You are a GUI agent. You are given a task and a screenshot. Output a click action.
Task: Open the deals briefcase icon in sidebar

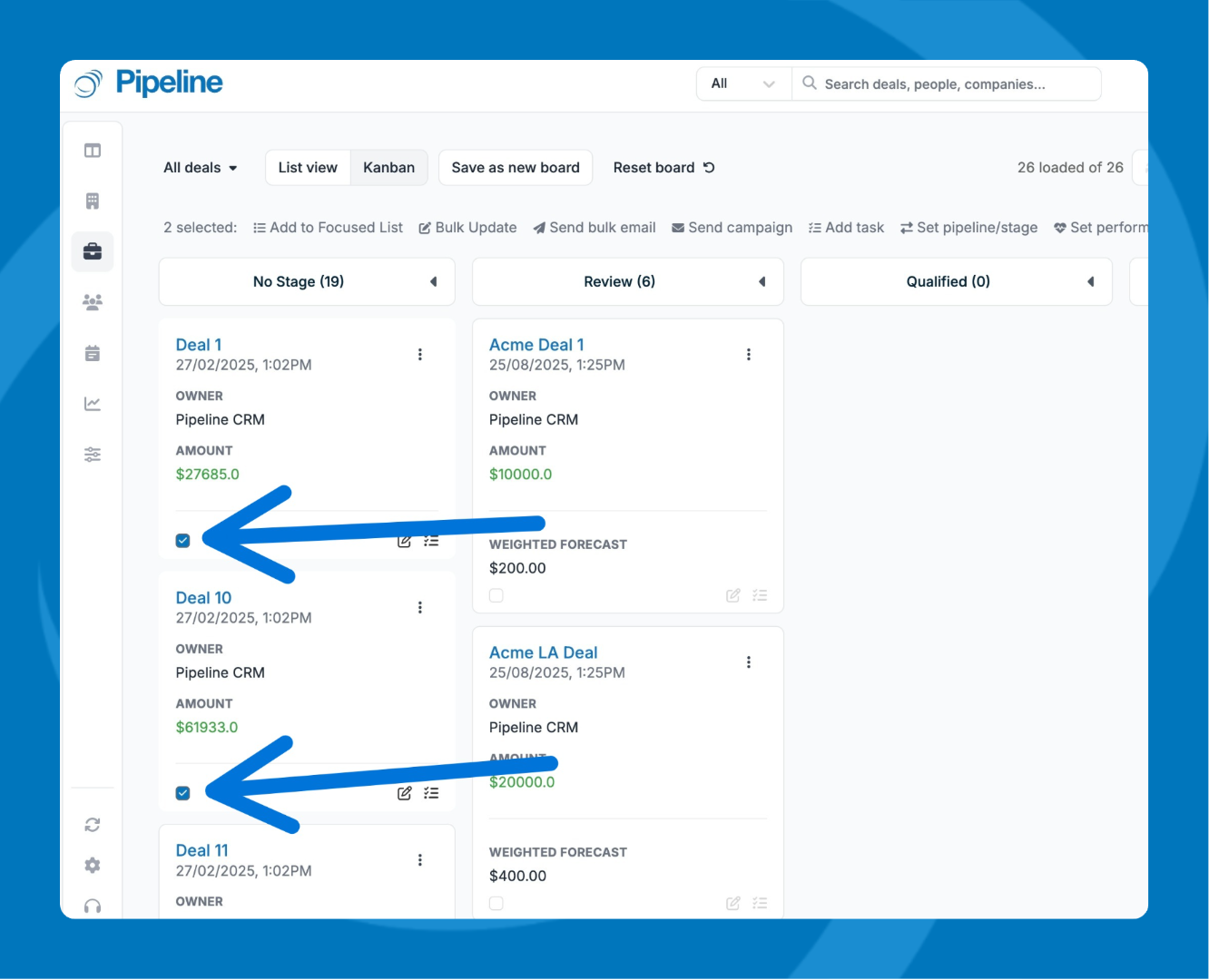tap(93, 251)
